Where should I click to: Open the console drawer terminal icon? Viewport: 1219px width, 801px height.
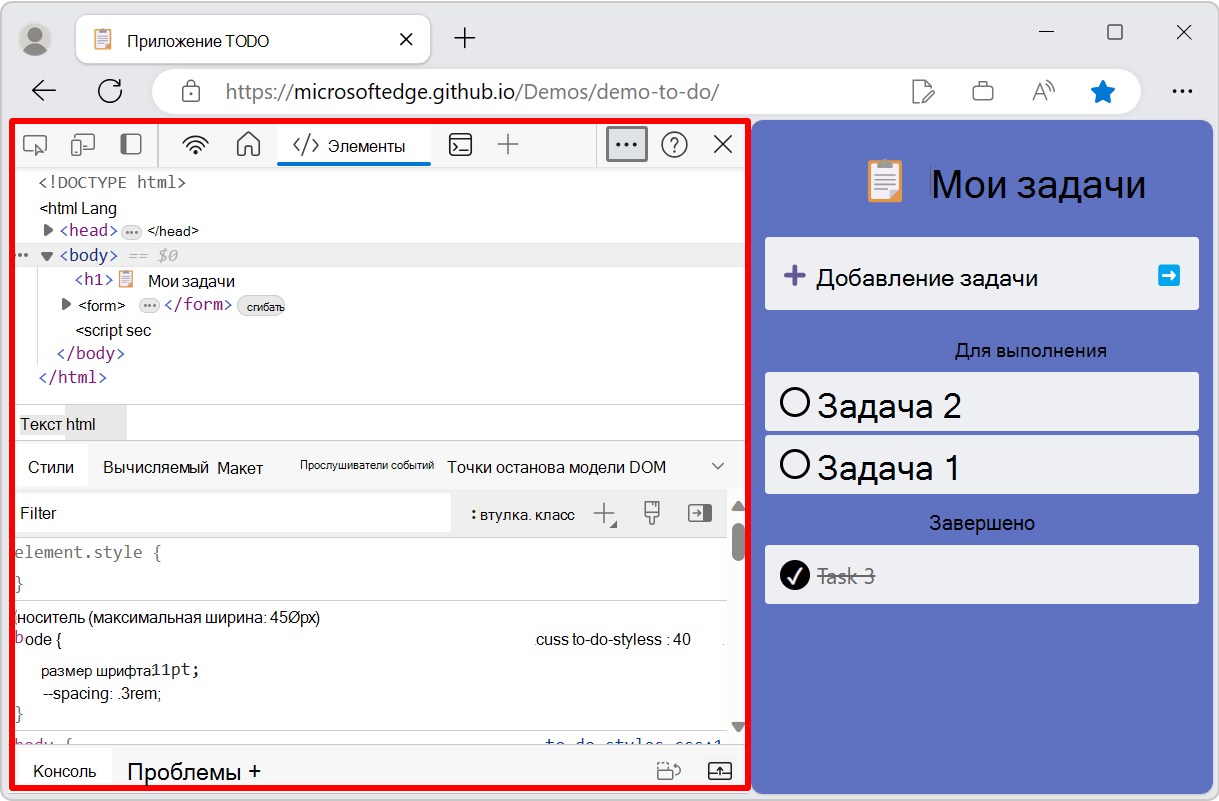460,144
